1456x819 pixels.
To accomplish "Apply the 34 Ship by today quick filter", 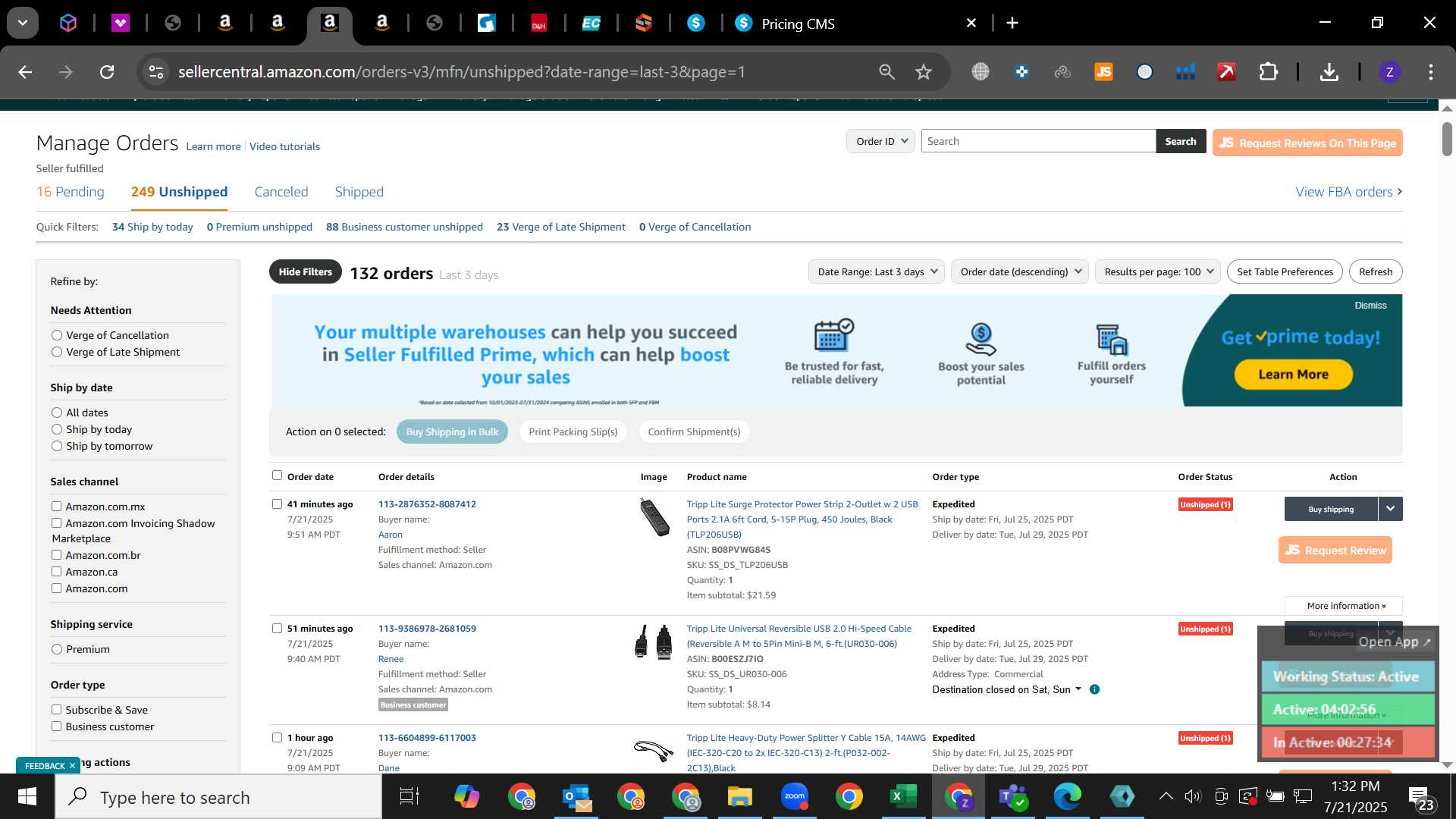I will (x=152, y=227).
